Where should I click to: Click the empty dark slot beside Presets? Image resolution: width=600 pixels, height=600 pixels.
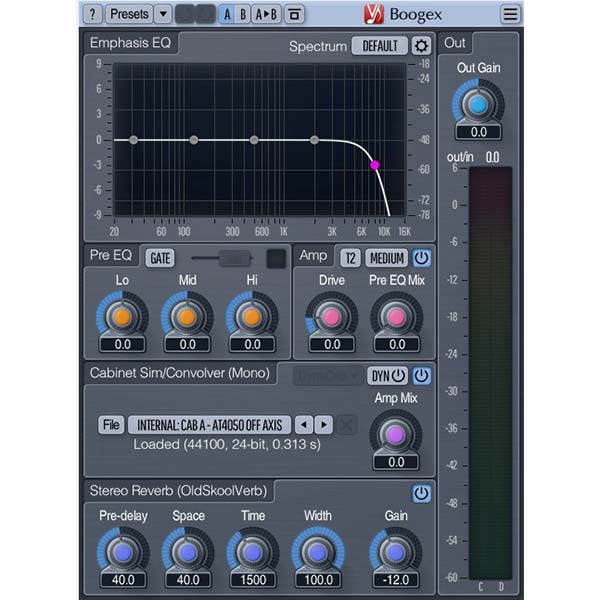(x=195, y=15)
